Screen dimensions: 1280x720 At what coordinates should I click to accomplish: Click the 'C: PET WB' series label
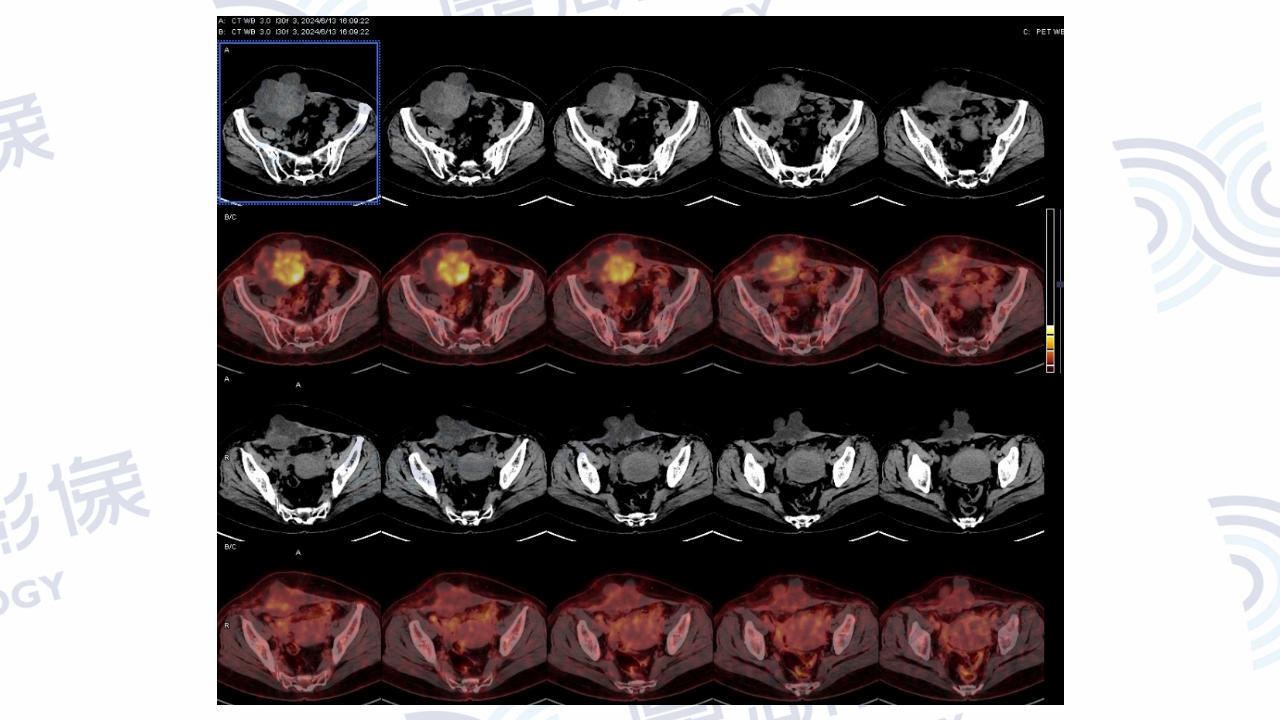point(1042,32)
